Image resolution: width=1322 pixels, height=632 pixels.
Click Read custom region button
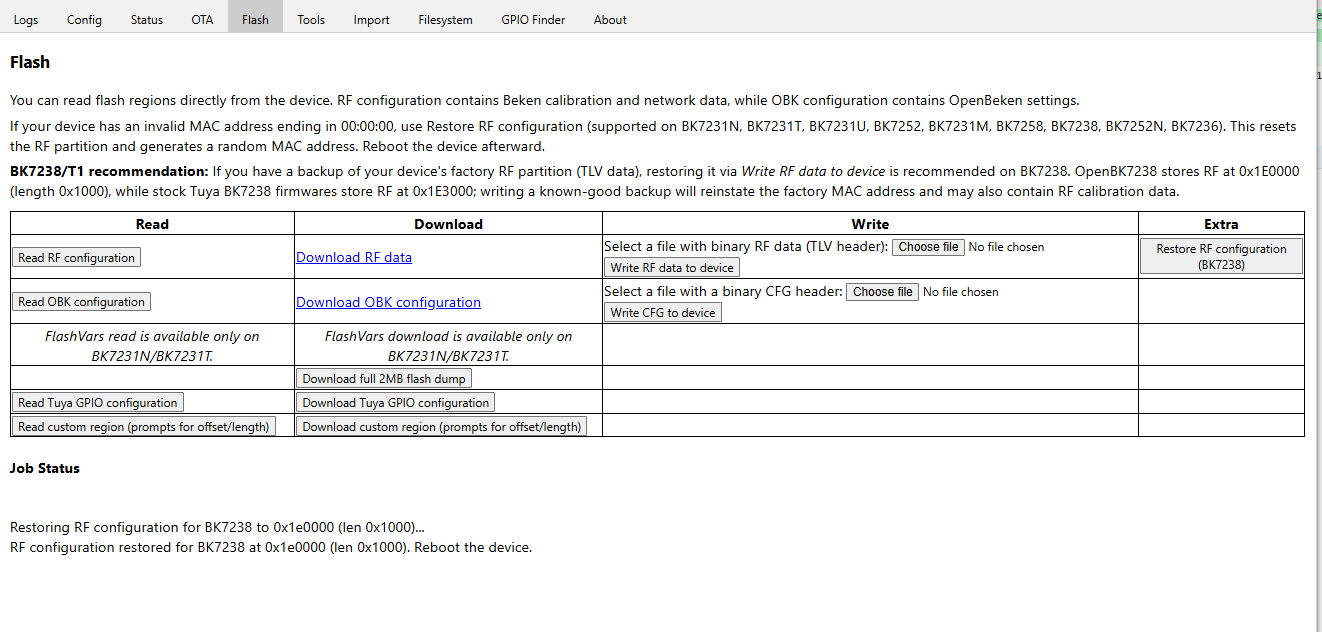pyautogui.click(x=143, y=426)
